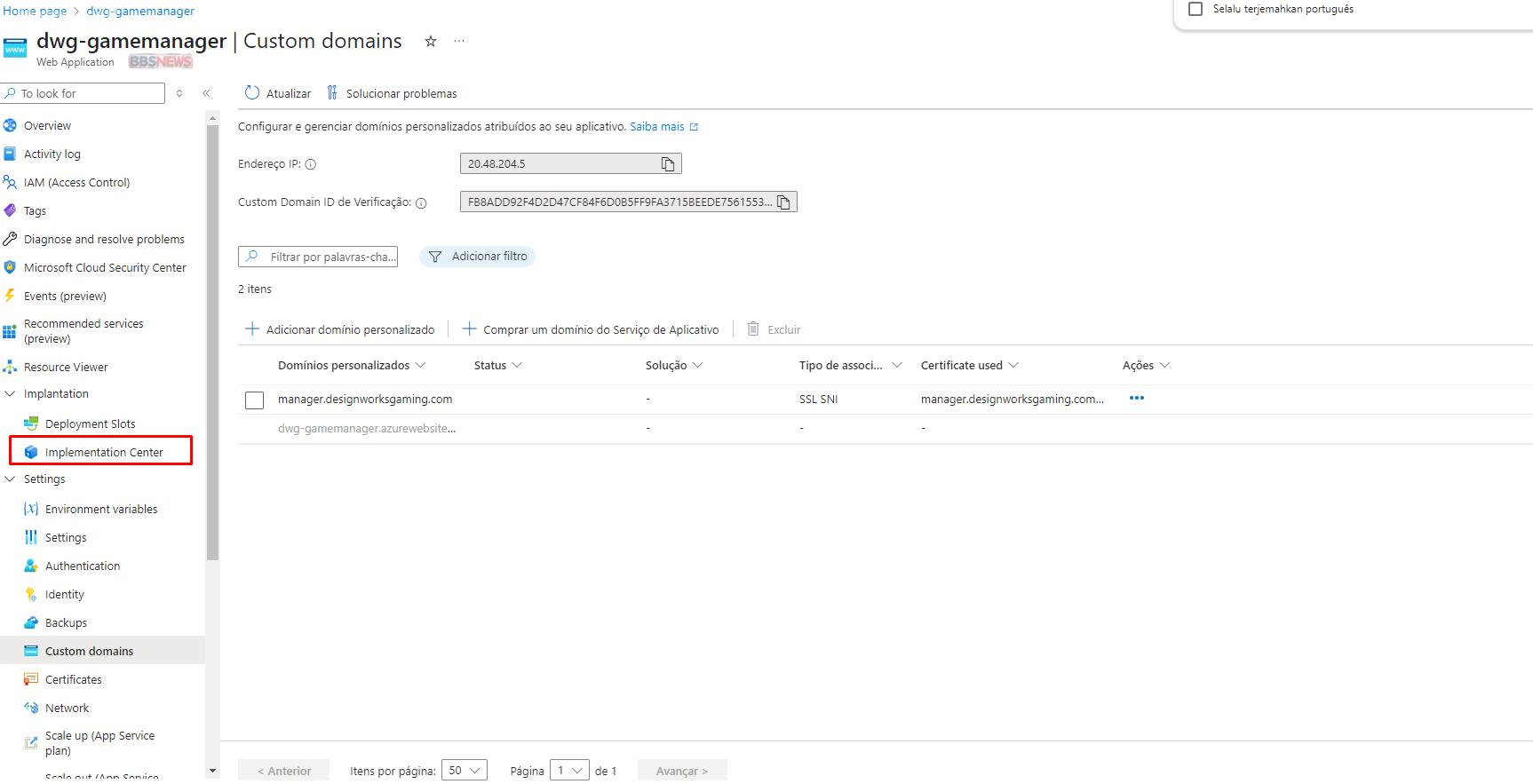Click Adicionar domínio personalizado

tap(340, 329)
